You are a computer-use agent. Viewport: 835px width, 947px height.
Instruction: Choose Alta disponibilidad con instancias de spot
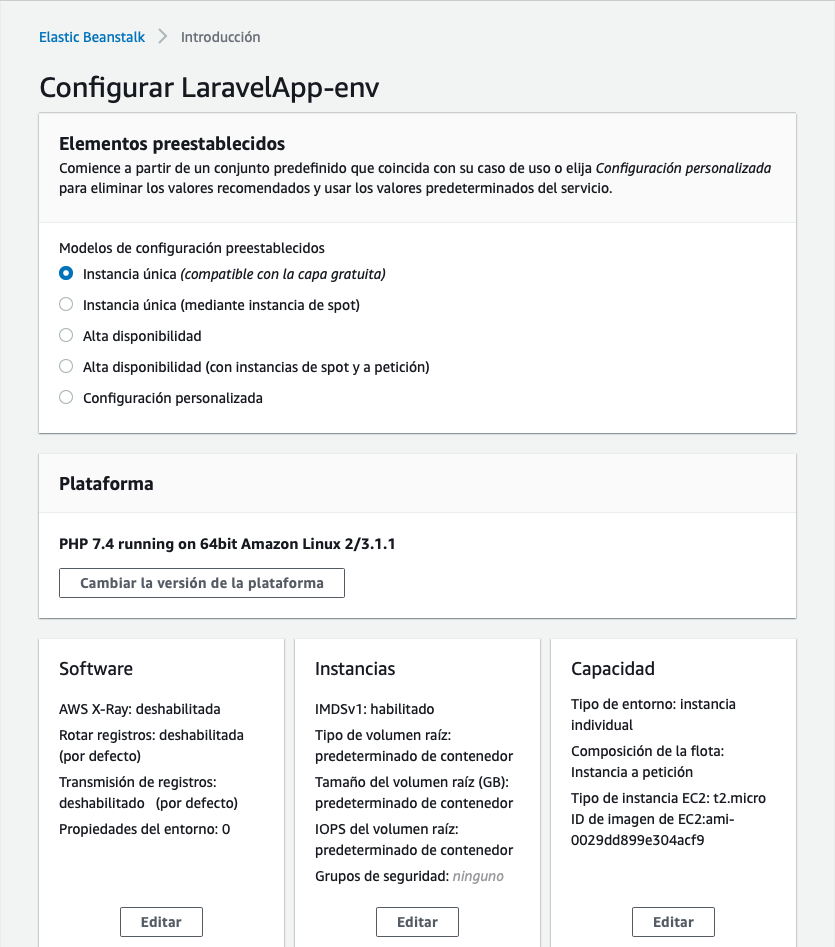66,367
